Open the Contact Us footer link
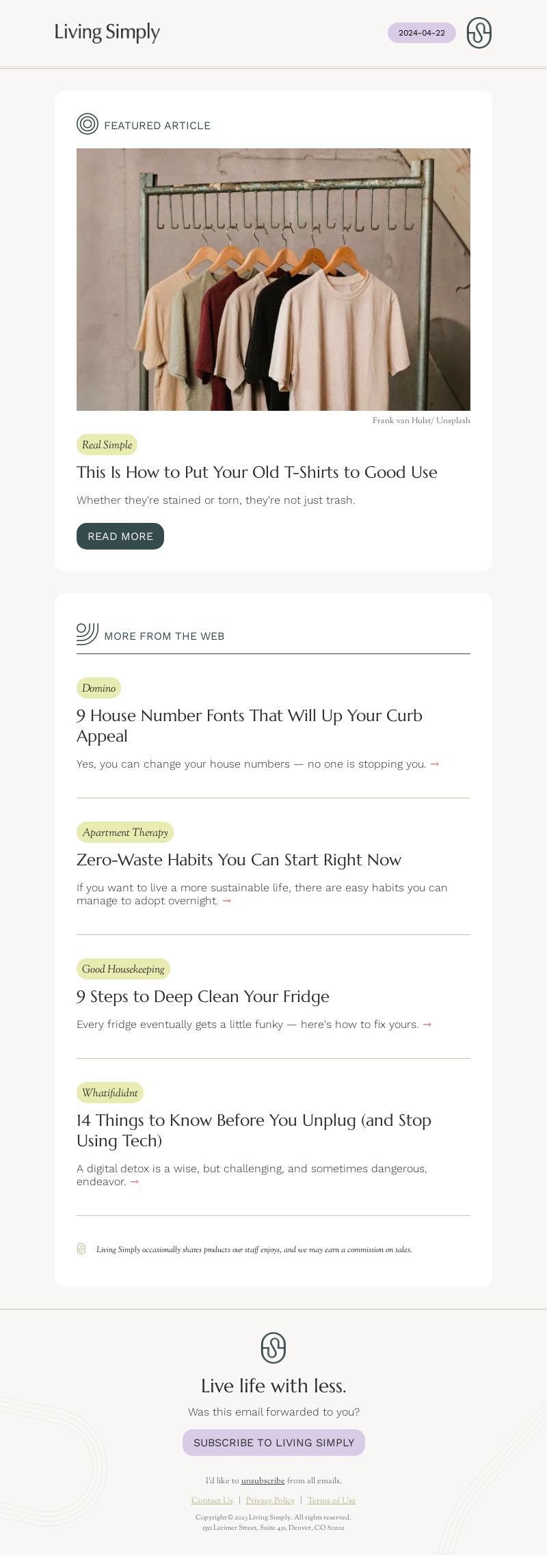 212,1500
